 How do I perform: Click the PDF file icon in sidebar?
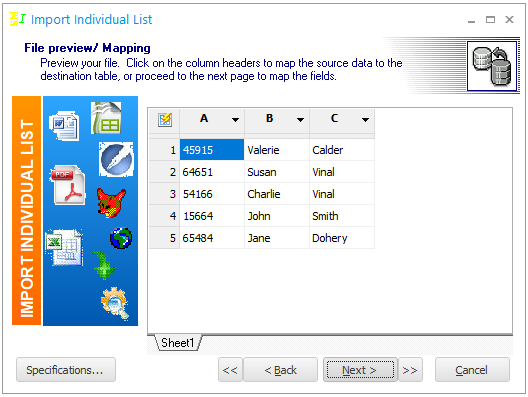[68, 185]
